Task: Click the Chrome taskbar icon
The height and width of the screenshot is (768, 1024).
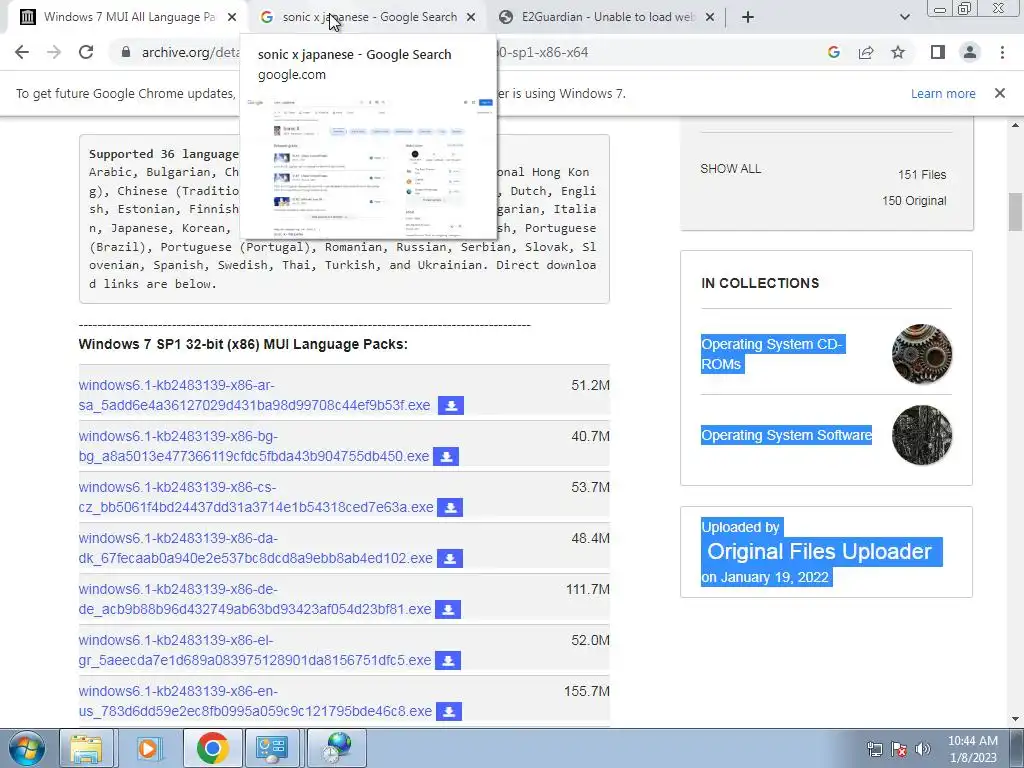Action: pyautogui.click(x=212, y=748)
